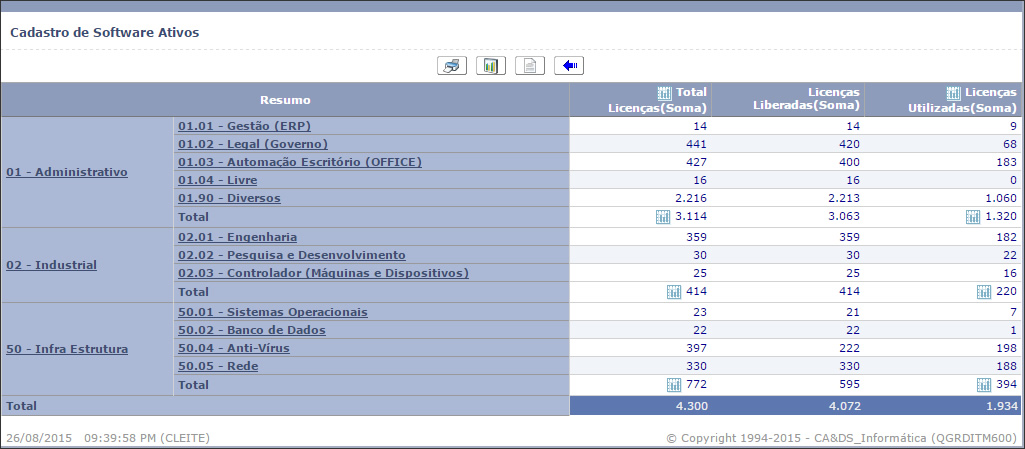The height and width of the screenshot is (449, 1025).
Task: Open 50.04 - Anti-Vírus category link
Action: pos(232,348)
